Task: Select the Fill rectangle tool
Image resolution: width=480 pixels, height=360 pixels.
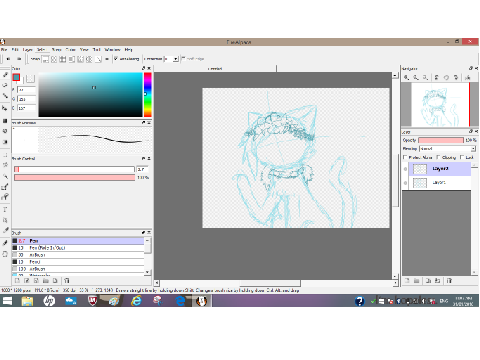Action: 5,120
